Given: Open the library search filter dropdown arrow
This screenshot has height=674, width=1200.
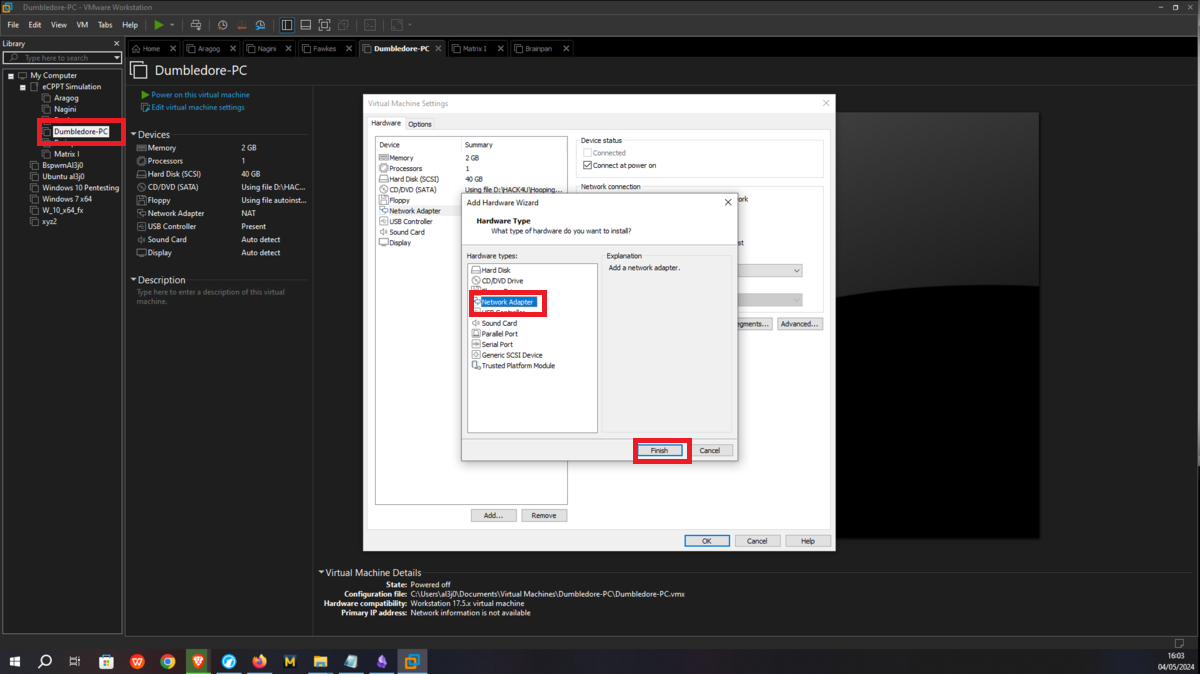Looking at the screenshot, I should (117, 58).
